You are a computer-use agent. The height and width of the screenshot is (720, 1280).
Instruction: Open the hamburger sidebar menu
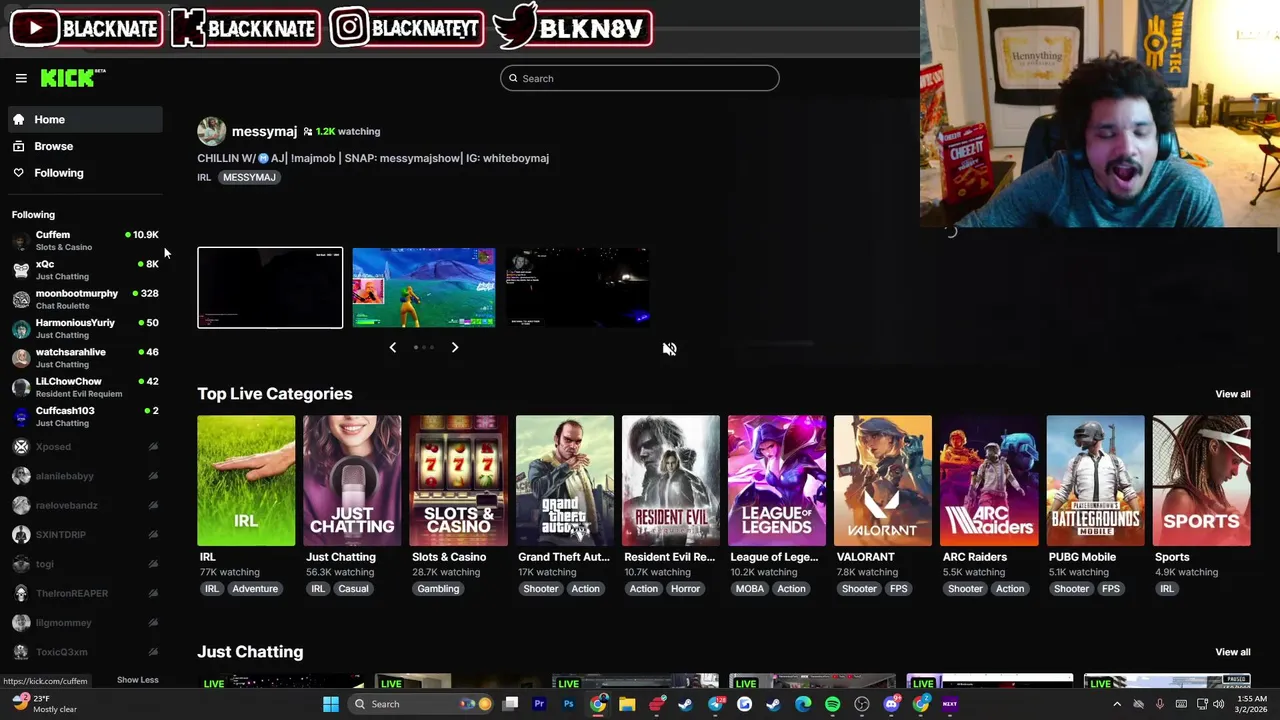[x=21, y=78]
